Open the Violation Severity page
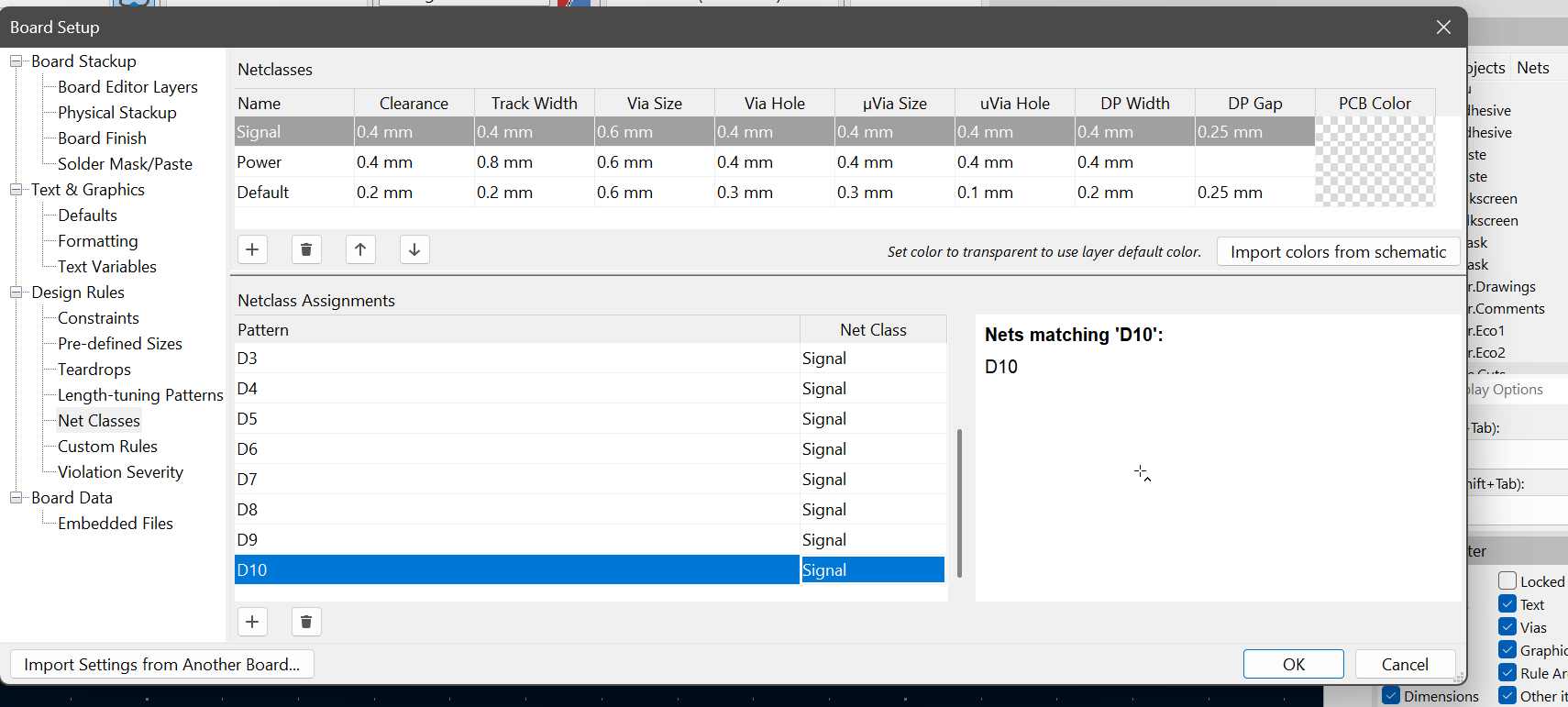Image resolution: width=1568 pixels, height=707 pixels. click(x=120, y=472)
